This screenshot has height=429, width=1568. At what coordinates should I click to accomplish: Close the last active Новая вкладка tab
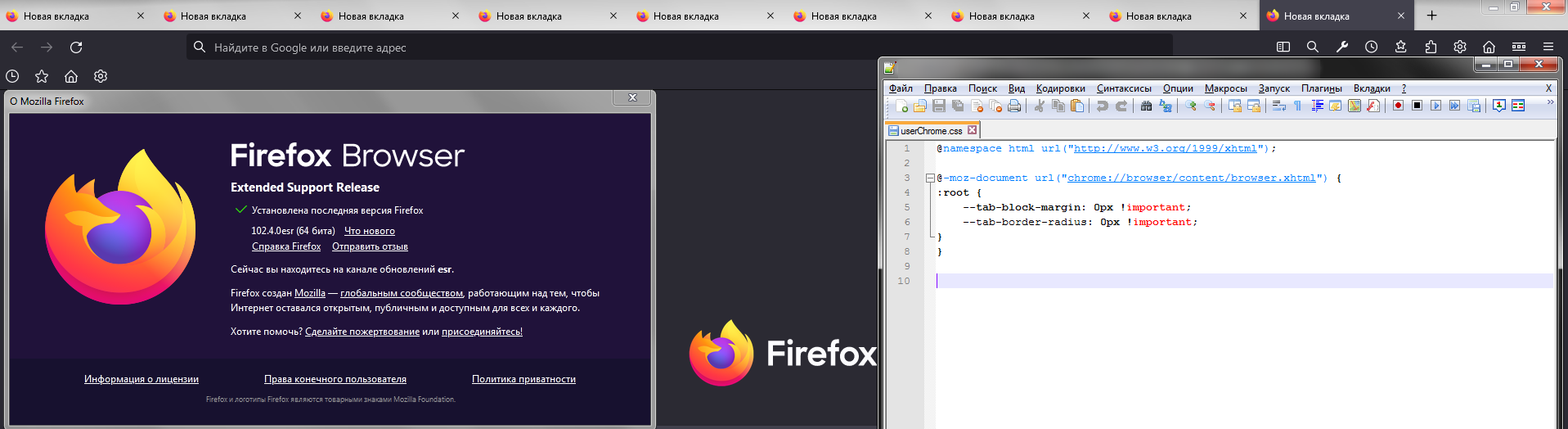pyautogui.click(x=1401, y=16)
